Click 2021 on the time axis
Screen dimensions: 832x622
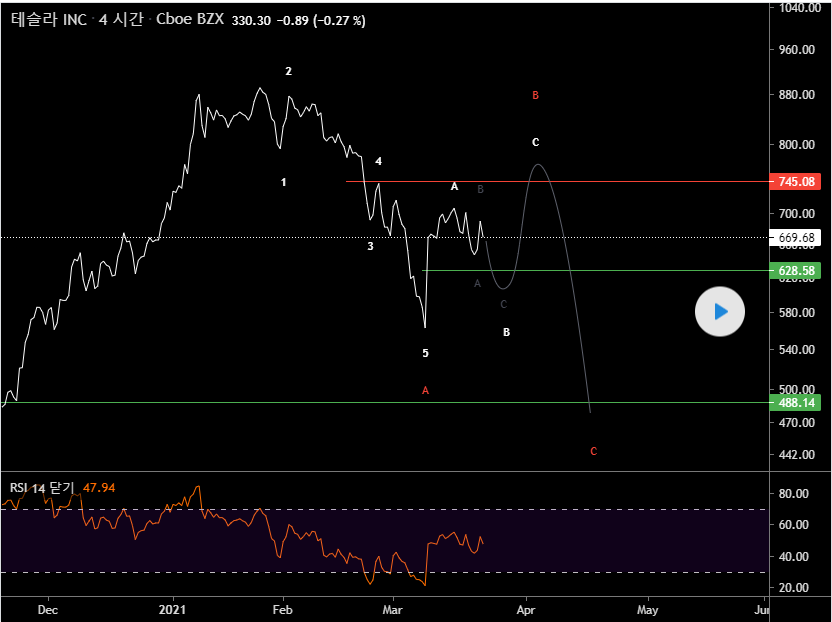pyautogui.click(x=173, y=608)
